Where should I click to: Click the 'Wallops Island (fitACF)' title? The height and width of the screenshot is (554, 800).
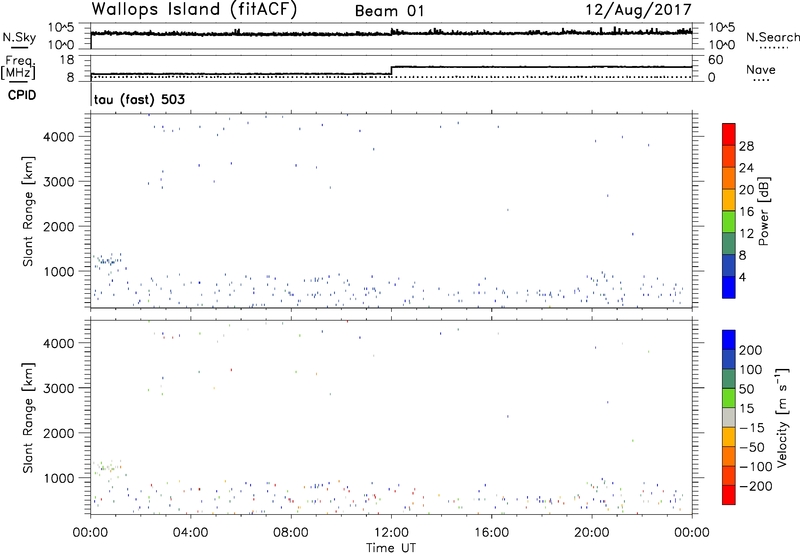194,9
